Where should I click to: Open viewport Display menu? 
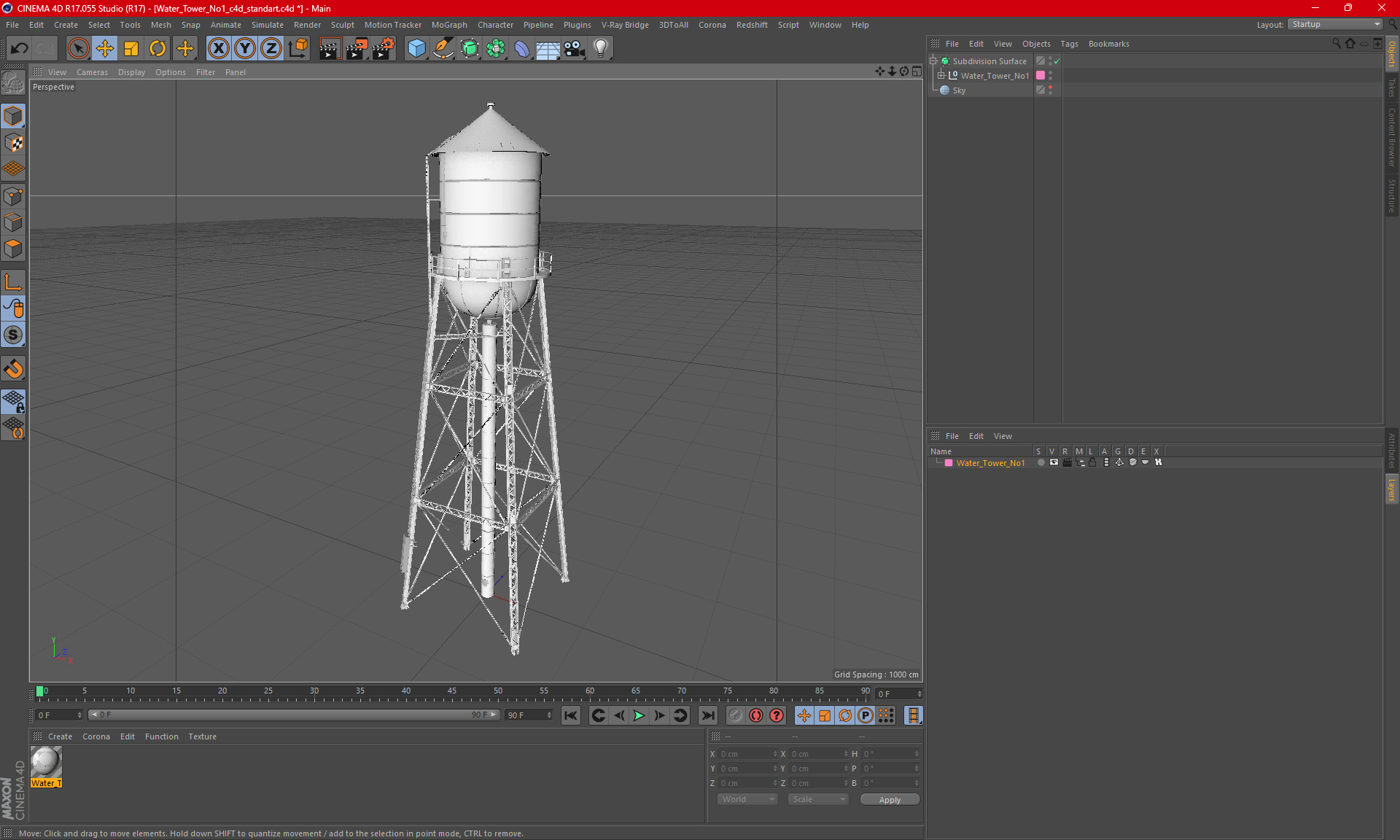(x=131, y=72)
